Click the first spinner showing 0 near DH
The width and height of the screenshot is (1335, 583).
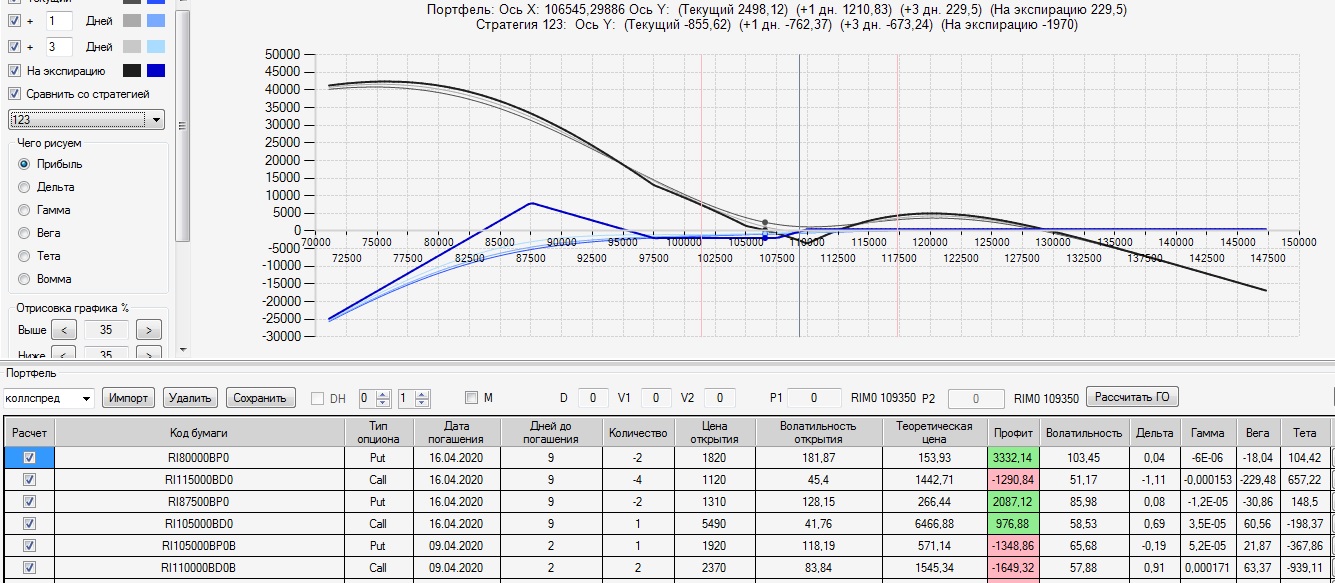[x=375, y=398]
